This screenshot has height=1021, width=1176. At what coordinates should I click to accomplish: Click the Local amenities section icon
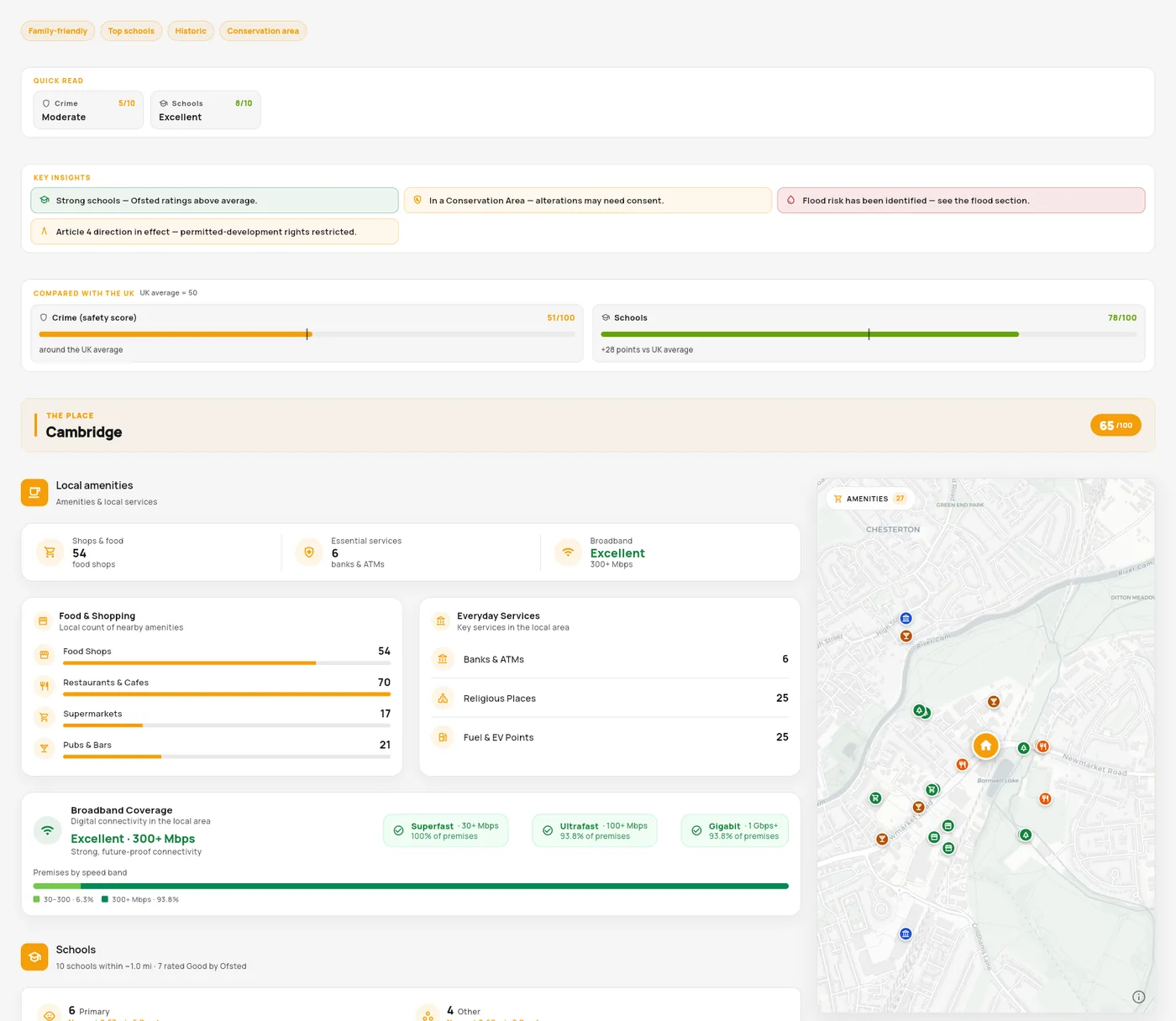click(34, 493)
